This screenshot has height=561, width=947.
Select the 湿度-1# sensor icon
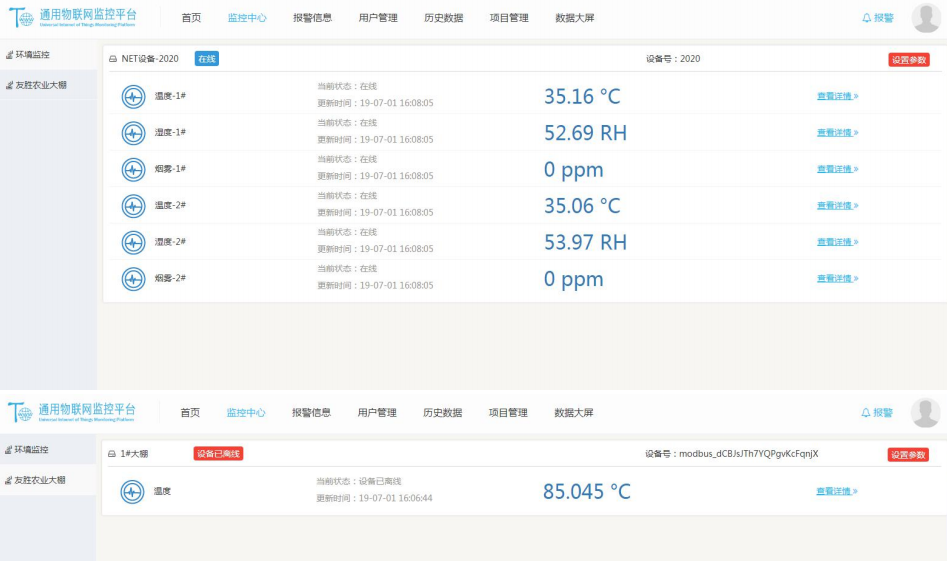click(x=133, y=133)
